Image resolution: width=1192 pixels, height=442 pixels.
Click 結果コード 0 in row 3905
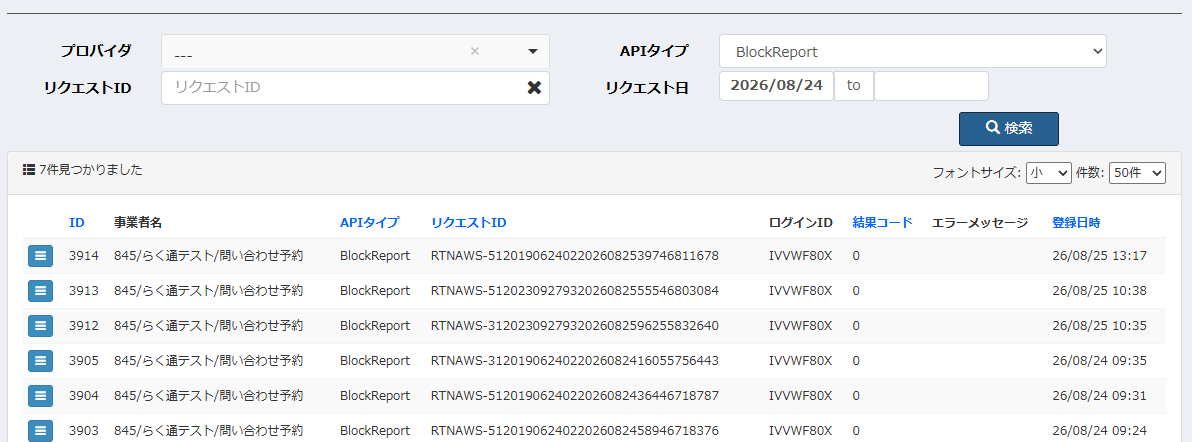(x=856, y=361)
